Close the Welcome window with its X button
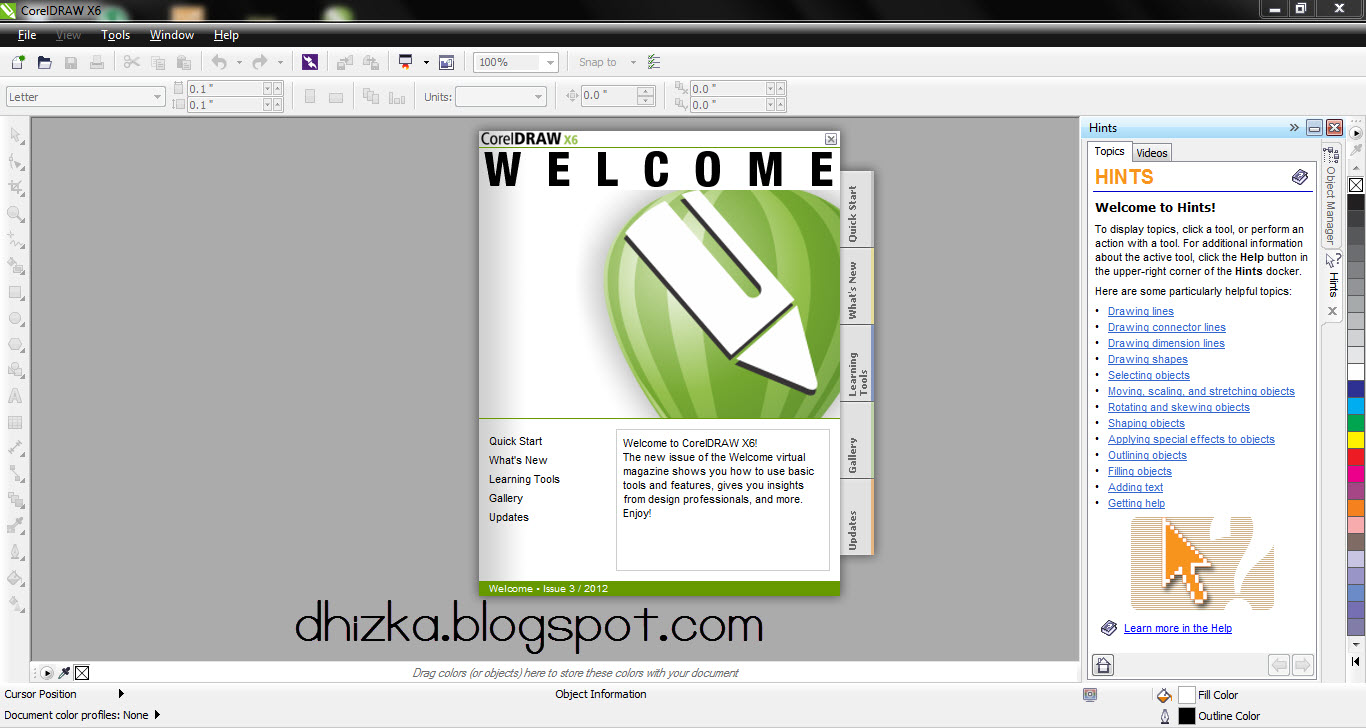This screenshot has width=1366, height=728. click(x=830, y=139)
